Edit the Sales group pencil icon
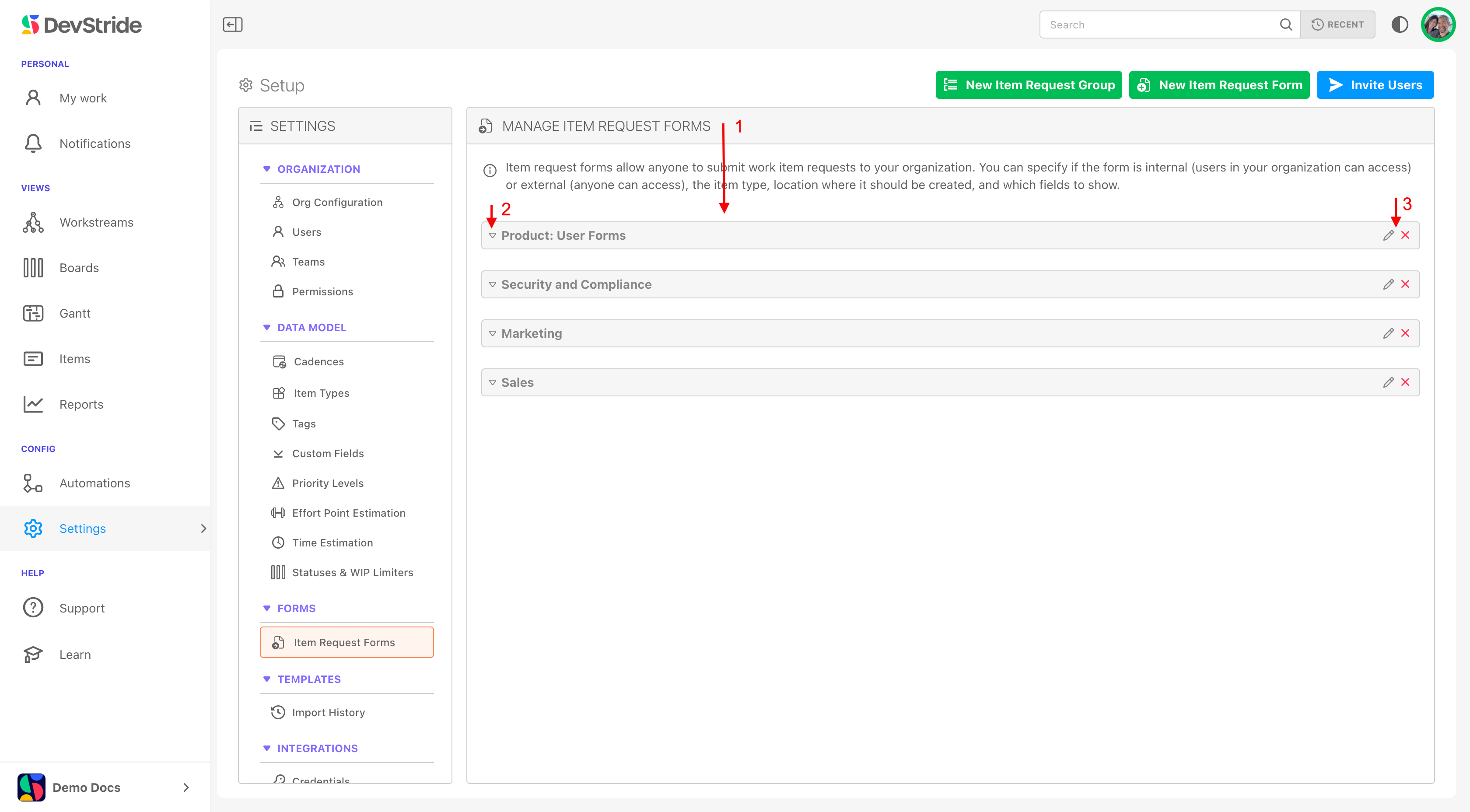The image size is (1470, 812). click(x=1388, y=382)
